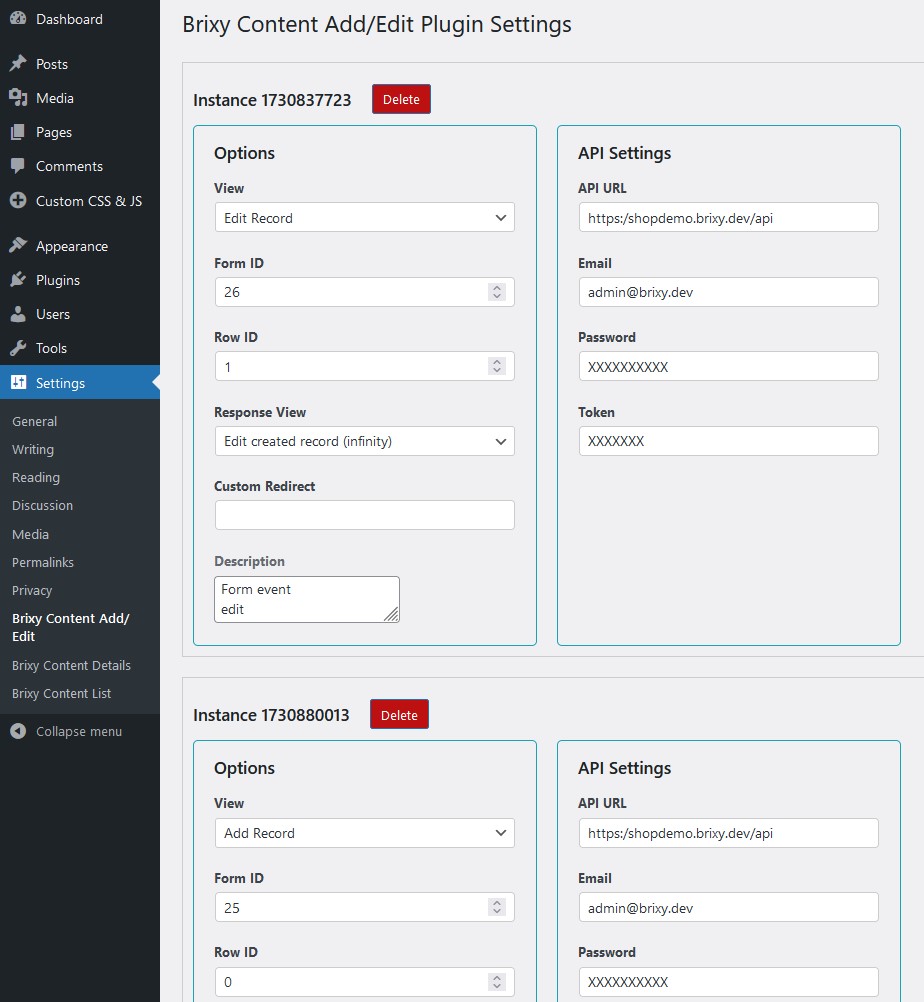Image resolution: width=924 pixels, height=1002 pixels.
Task: Increase Form ID 25 with up arrow
Action: [x=497, y=903]
